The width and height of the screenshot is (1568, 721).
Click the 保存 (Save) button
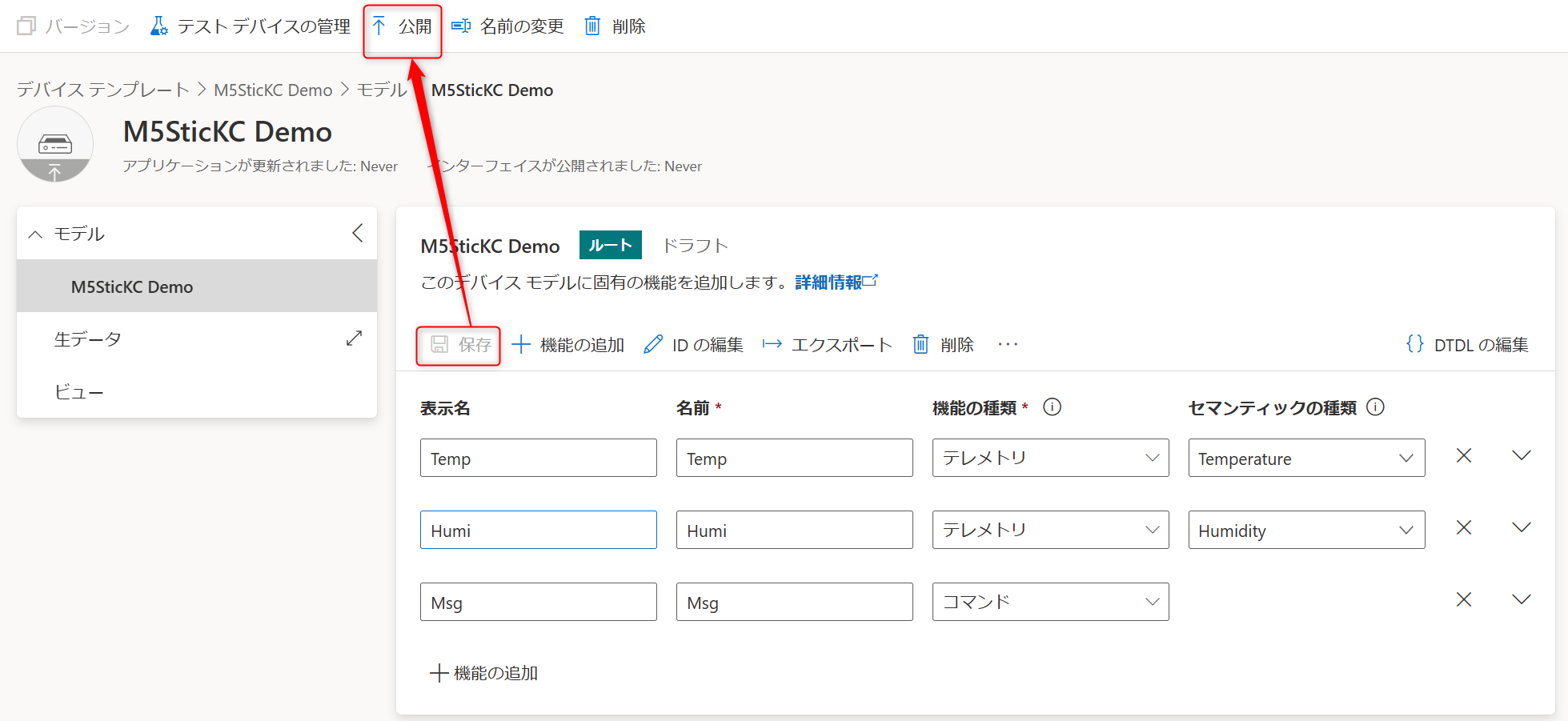[460, 345]
